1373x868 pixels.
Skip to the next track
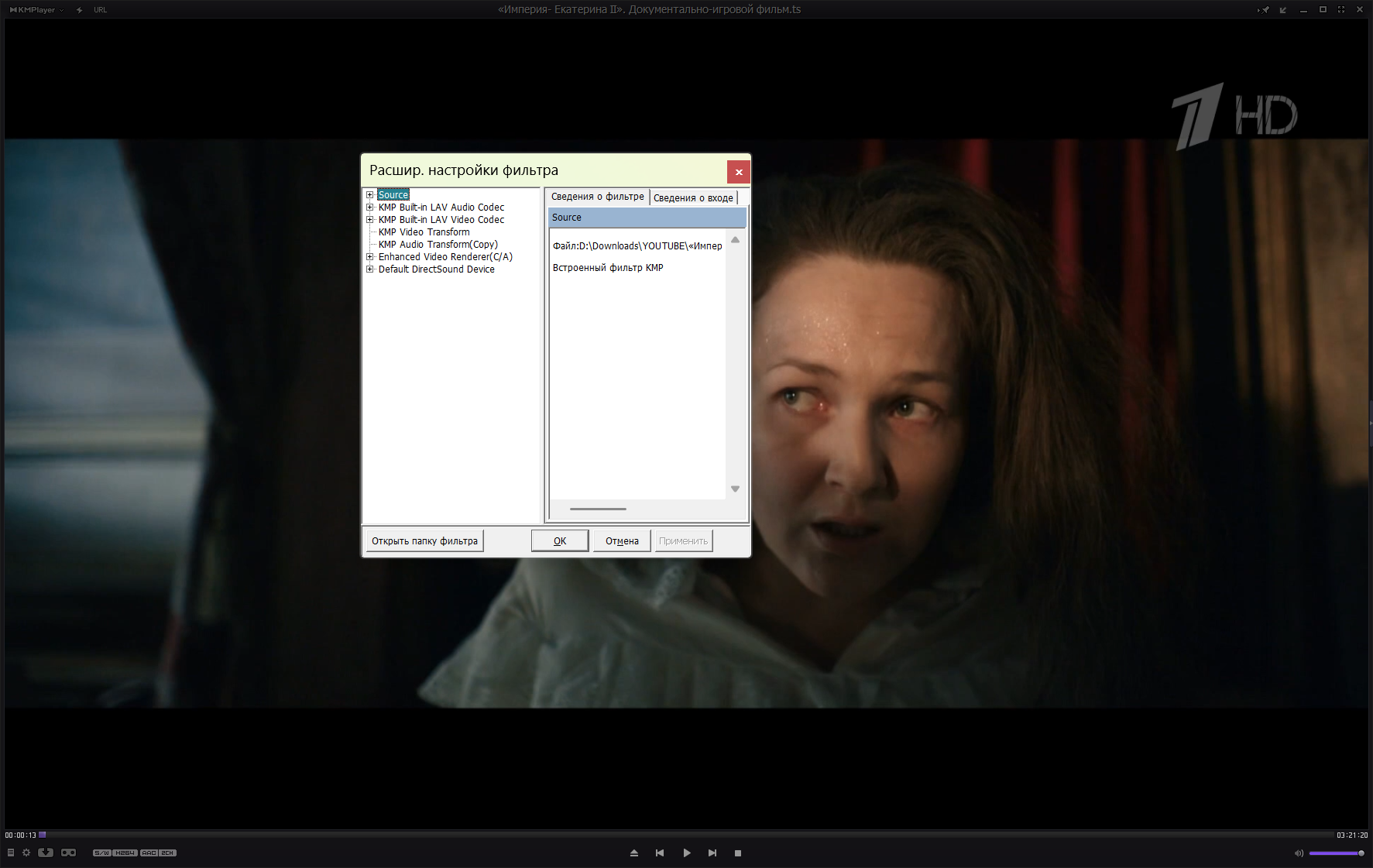[x=712, y=853]
